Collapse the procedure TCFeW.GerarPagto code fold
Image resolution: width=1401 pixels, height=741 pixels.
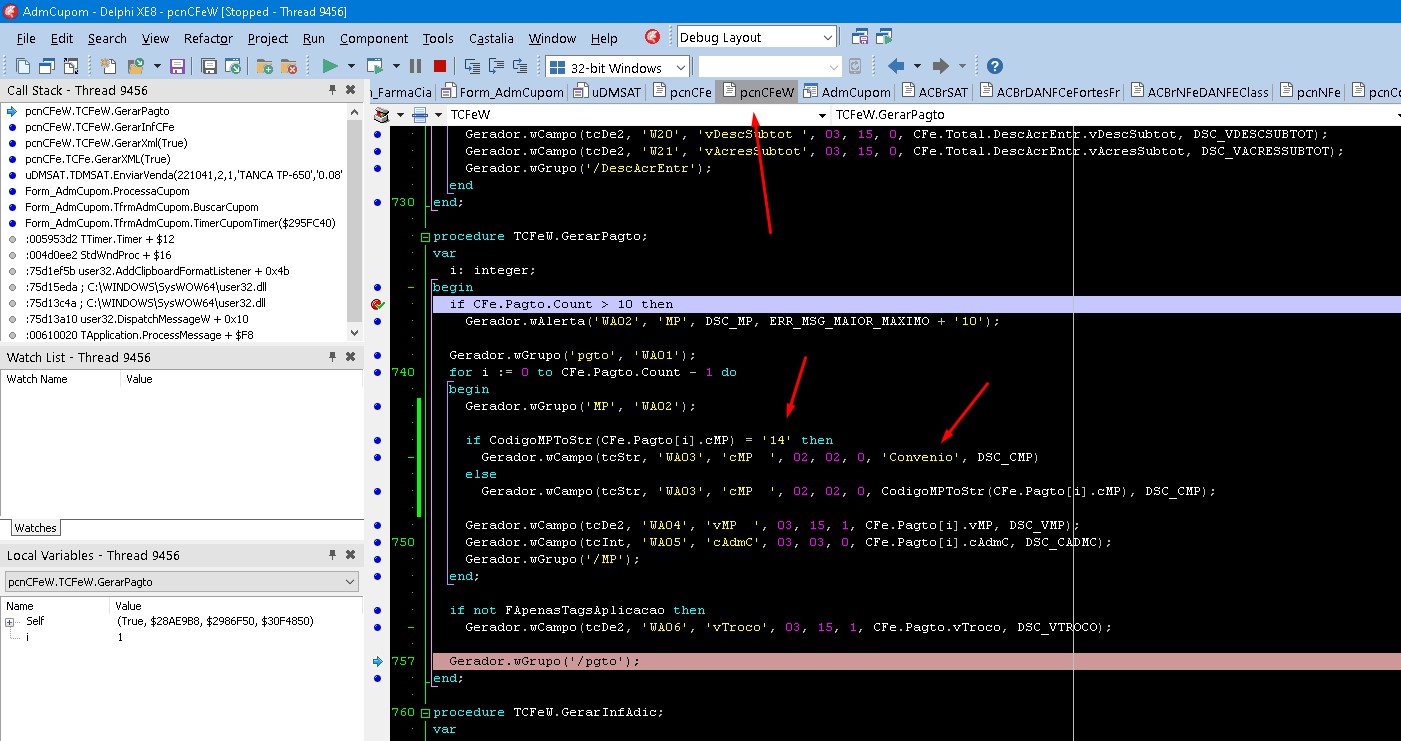(424, 237)
